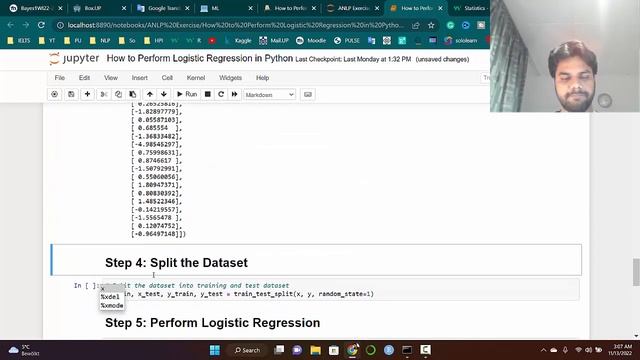
Task: Show hidden system tray icons
Action: tap(543, 350)
